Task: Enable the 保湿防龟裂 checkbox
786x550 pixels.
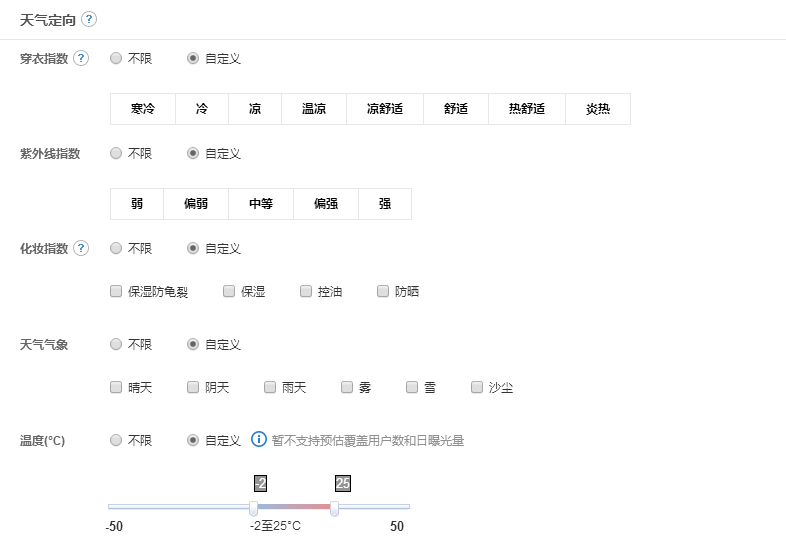Action: tap(116, 292)
